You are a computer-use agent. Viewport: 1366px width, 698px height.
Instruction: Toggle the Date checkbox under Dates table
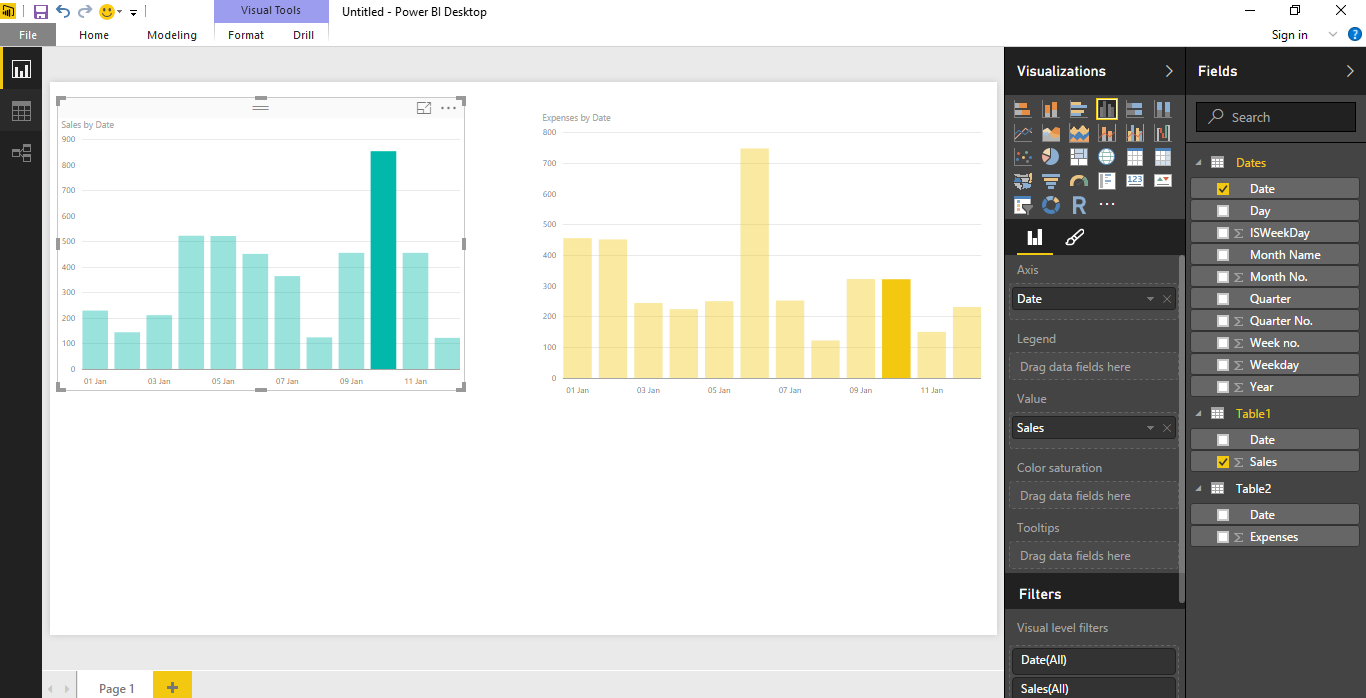tap(1222, 189)
